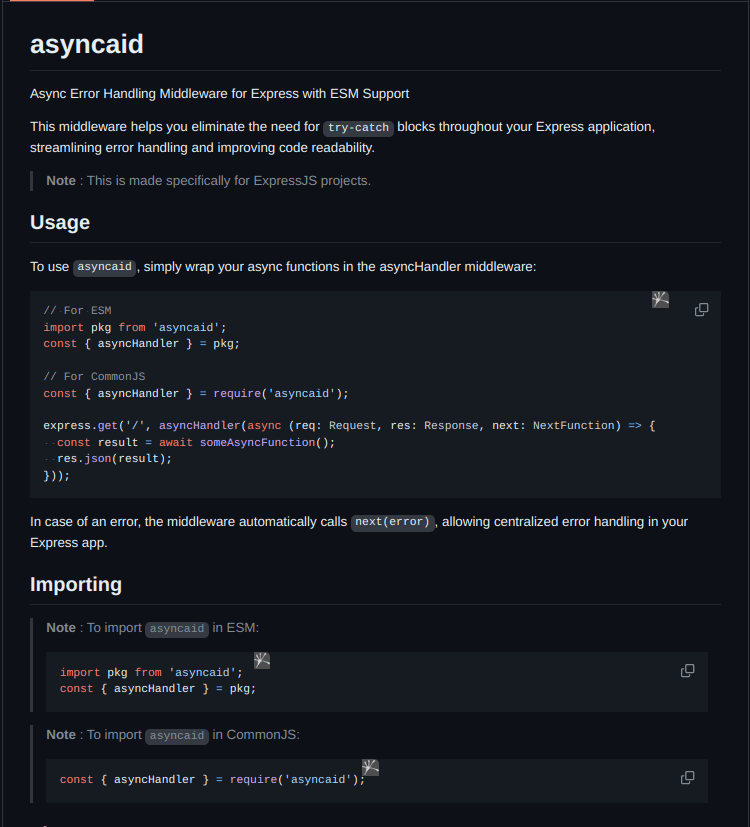Image resolution: width=750 pixels, height=827 pixels.
Task: Click the 'Usage' section heading
Action: [x=60, y=223]
